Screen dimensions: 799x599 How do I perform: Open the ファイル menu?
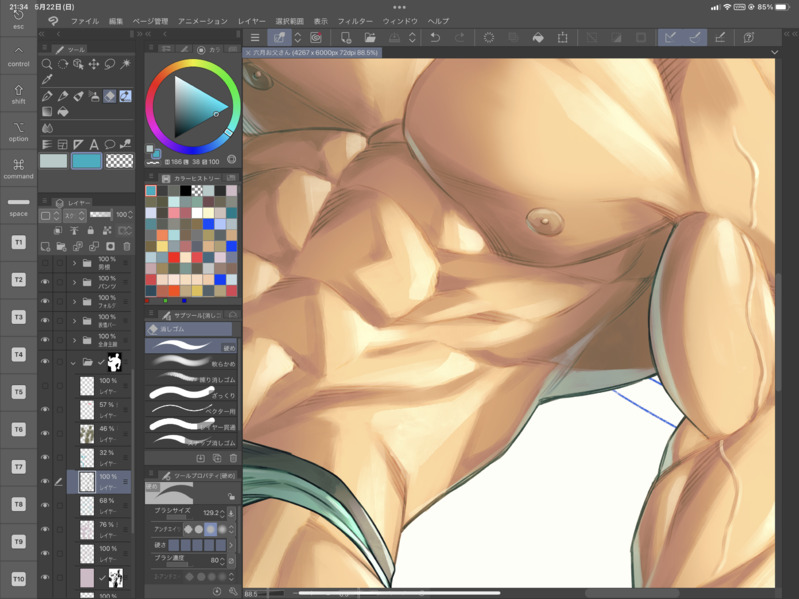point(85,21)
